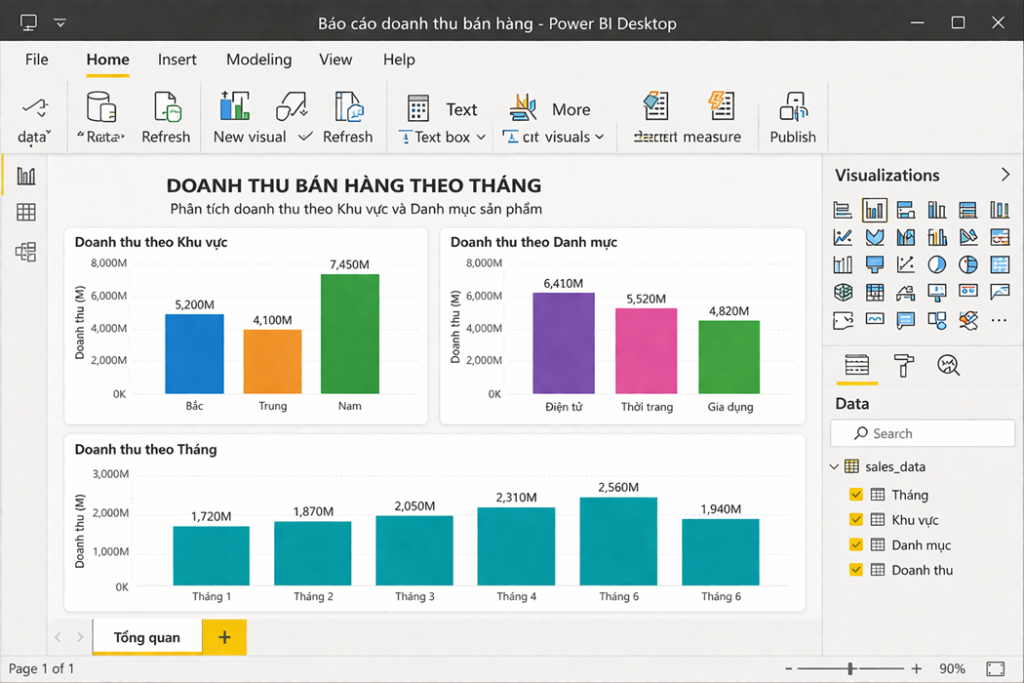1024x683 pixels.
Task: Add a new page with plus button
Action: (x=224, y=637)
